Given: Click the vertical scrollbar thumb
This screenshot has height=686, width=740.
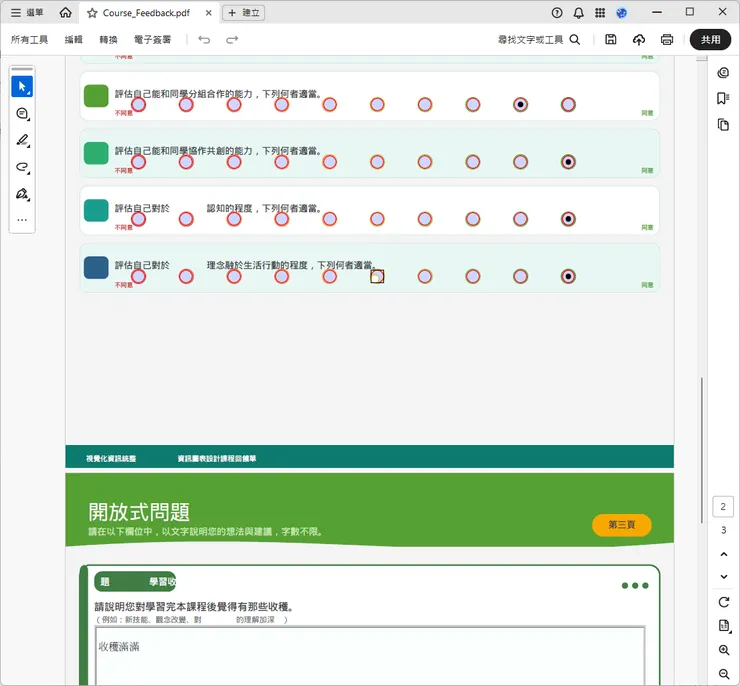Looking at the screenshot, I should [702, 450].
